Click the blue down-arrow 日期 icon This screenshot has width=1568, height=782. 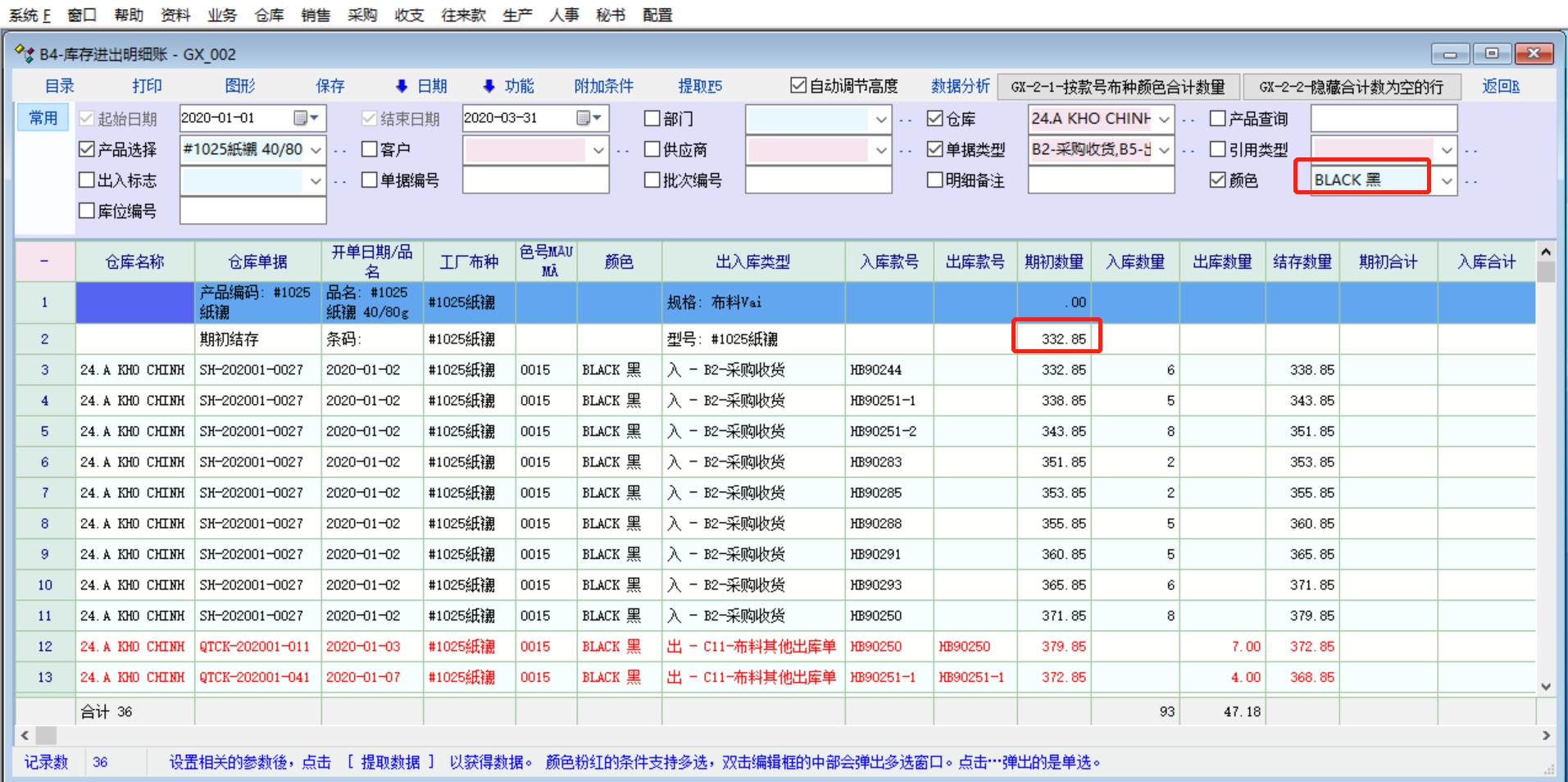[402, 86]
